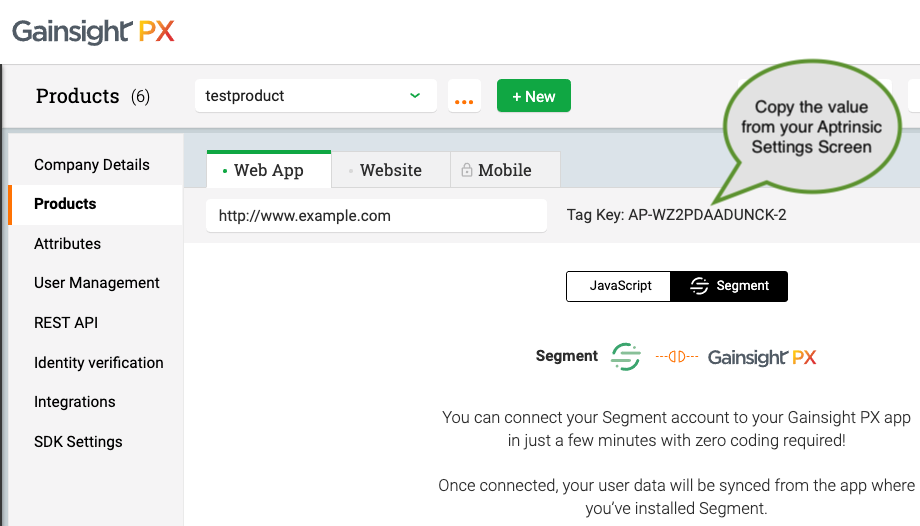Create a new product with New button

coord(533,96)
